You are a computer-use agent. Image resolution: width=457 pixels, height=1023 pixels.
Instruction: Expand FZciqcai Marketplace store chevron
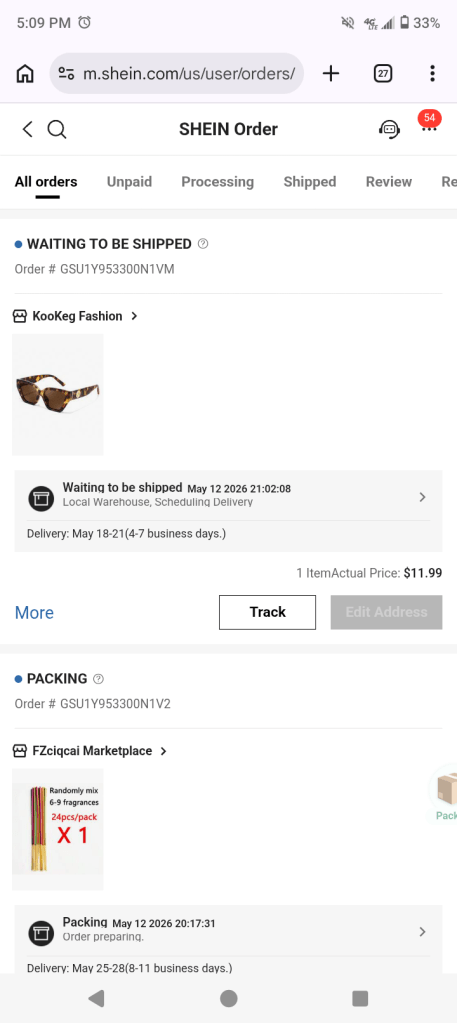coord(163,751)
